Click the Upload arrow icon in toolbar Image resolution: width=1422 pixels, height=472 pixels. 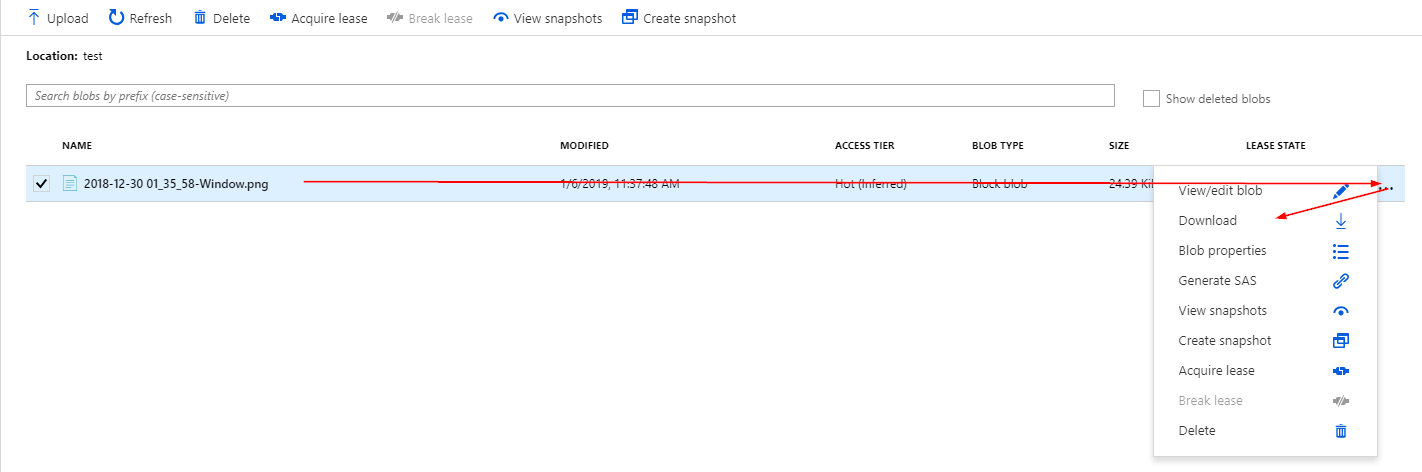(34, 18)
